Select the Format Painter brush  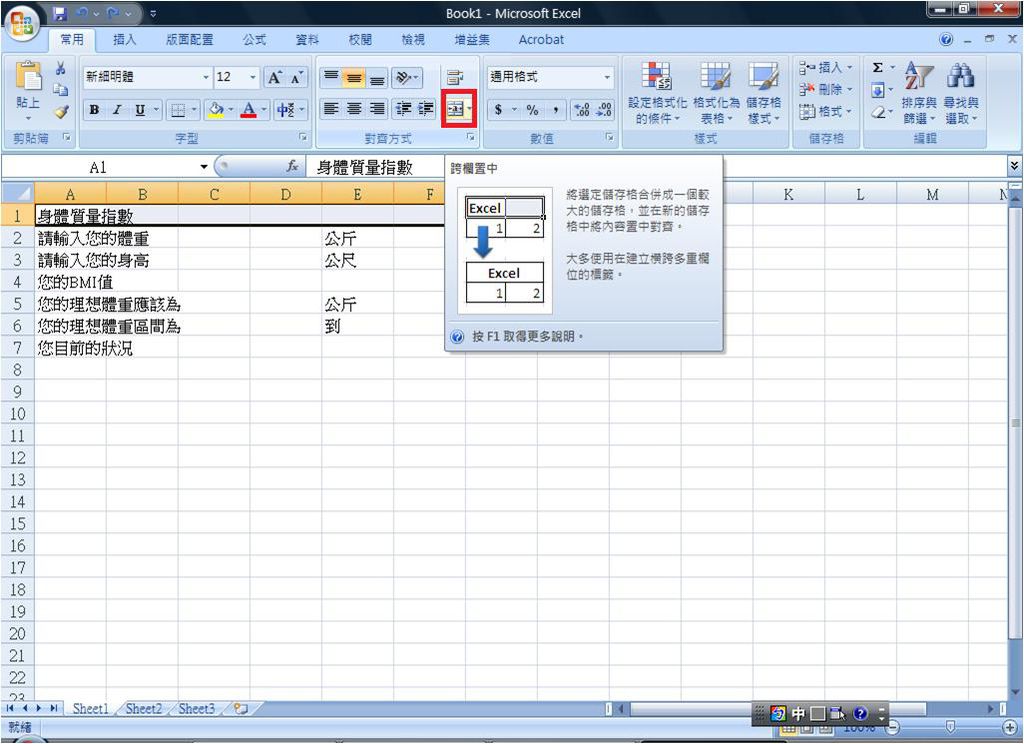pos(61,112)
